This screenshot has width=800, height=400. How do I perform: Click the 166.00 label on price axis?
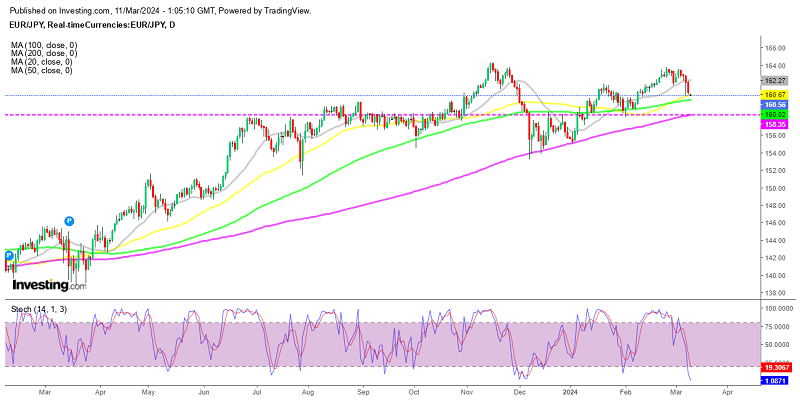[x=773, y=48]
